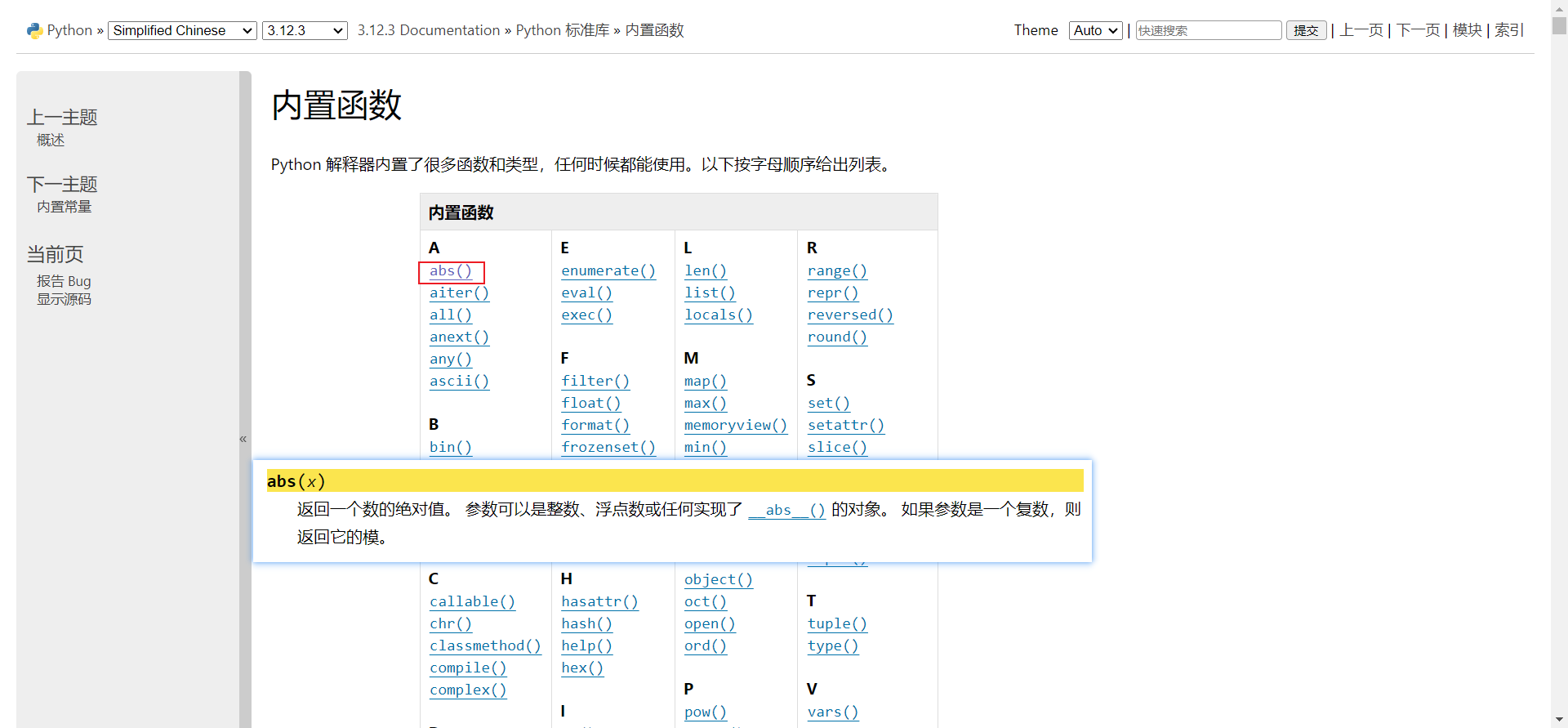Click the quick search input field

coord(1209,30)
